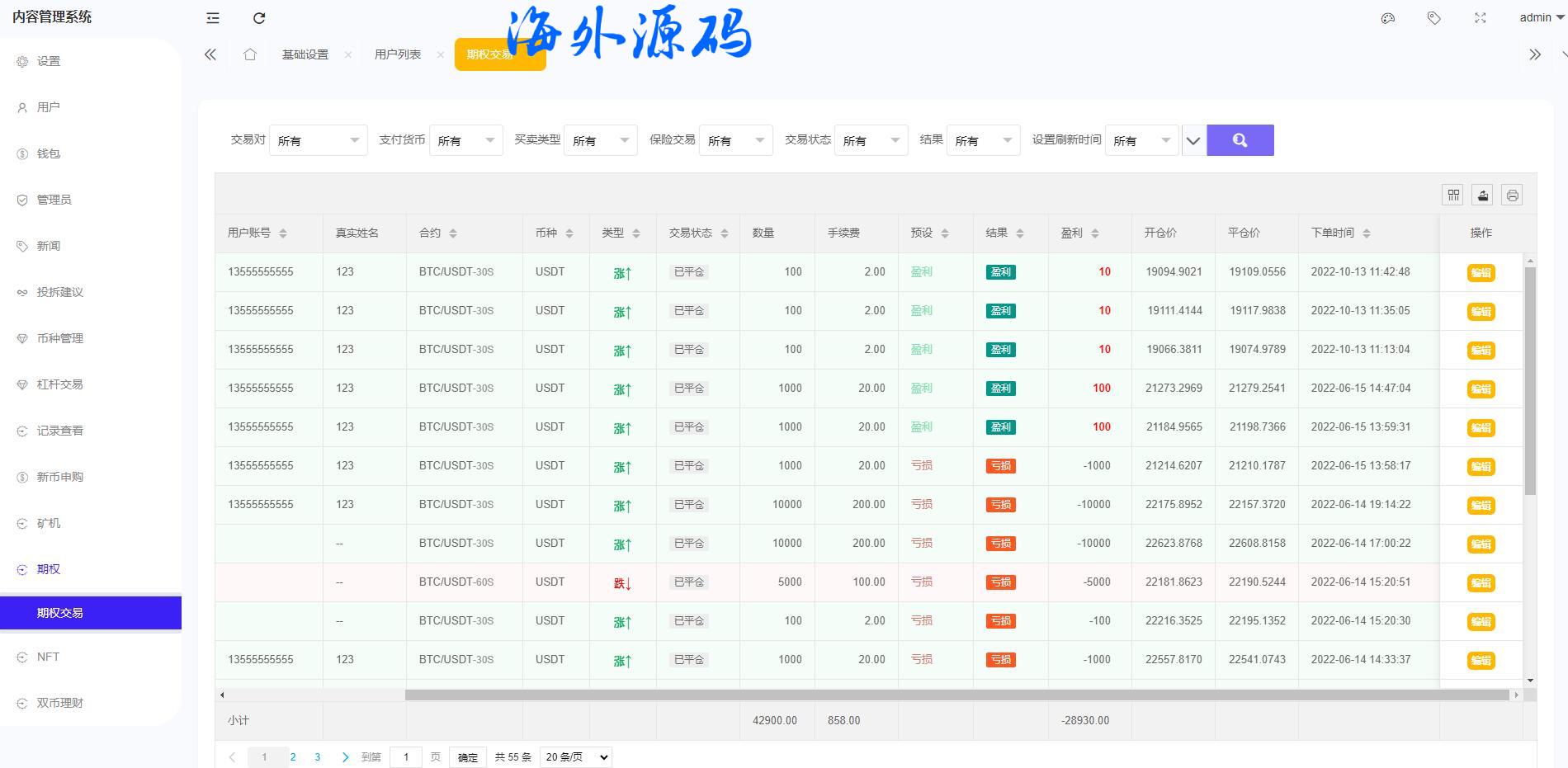Screen dimensions: 1568x768
Task: Click the sidebar collapse icon in header
Action: tap(213, 18)
